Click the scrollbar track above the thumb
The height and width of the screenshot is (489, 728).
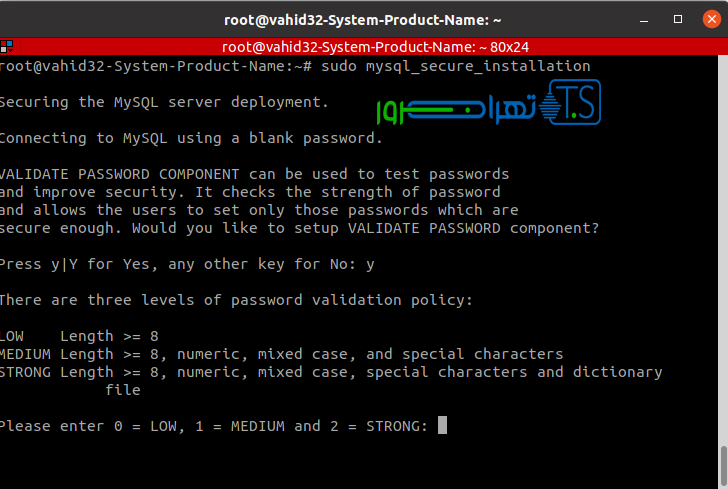click(x=723, y=250)
